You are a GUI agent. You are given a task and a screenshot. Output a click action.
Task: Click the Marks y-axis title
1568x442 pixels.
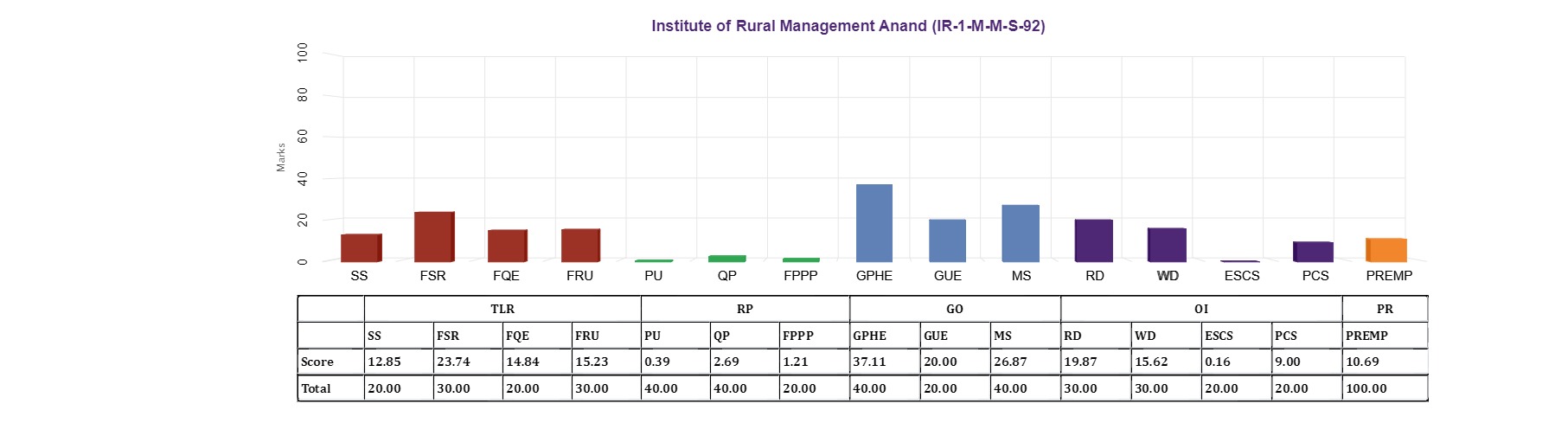click(281, 157)
